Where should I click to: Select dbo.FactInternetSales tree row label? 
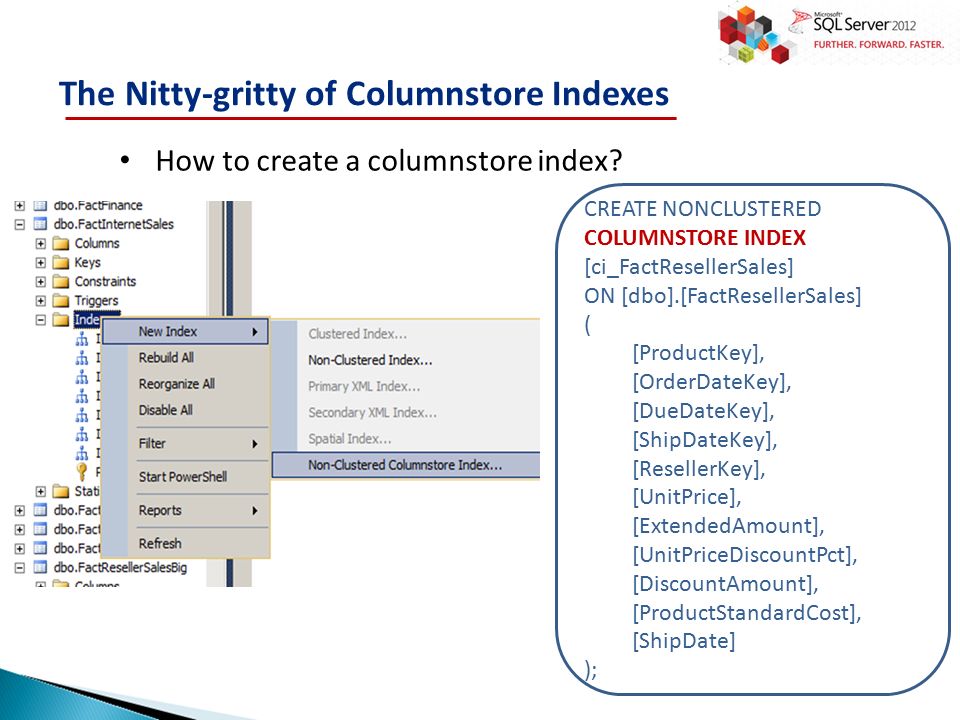point(114,225)
